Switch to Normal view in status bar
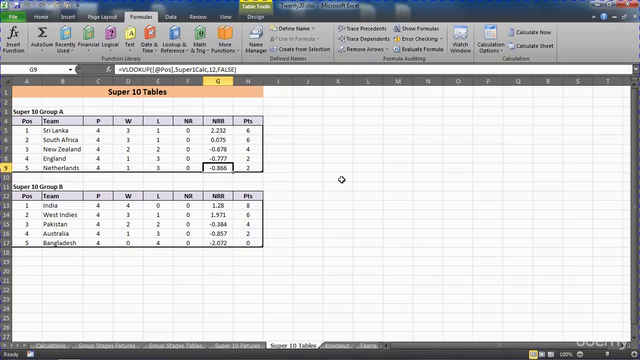The image size is (640, 360). (x=533, y=354)
